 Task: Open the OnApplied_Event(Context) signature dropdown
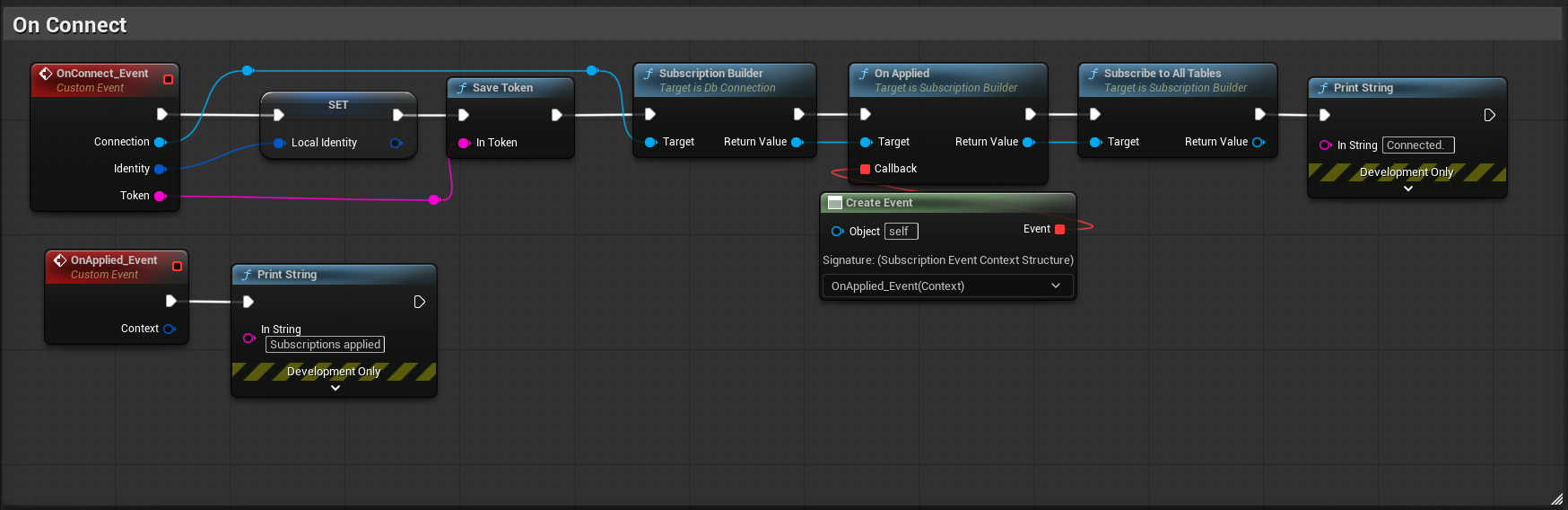point(947,286)
